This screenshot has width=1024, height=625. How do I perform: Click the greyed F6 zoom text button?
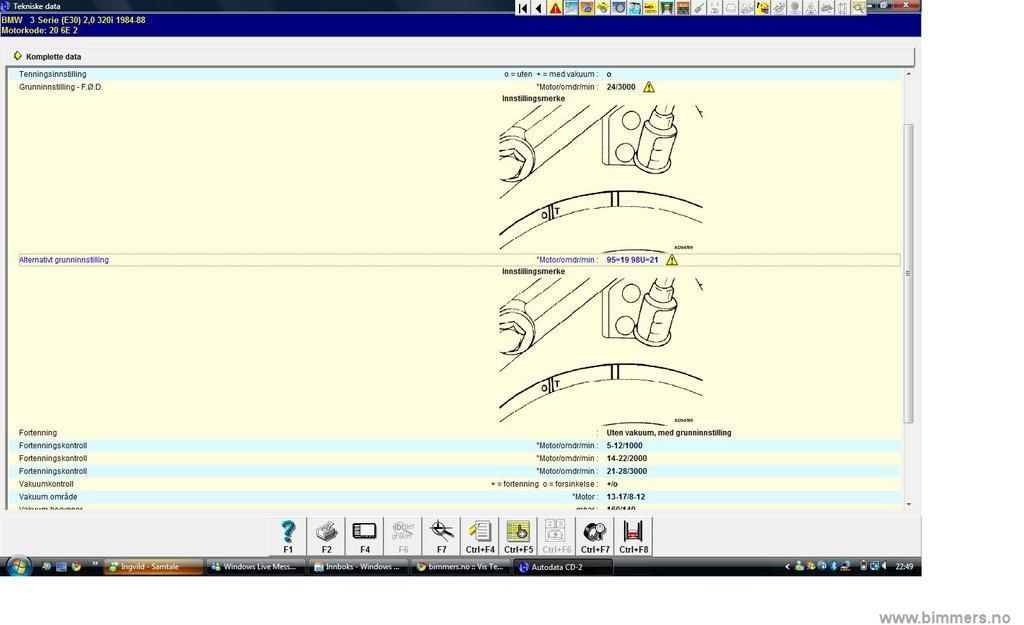403,536
